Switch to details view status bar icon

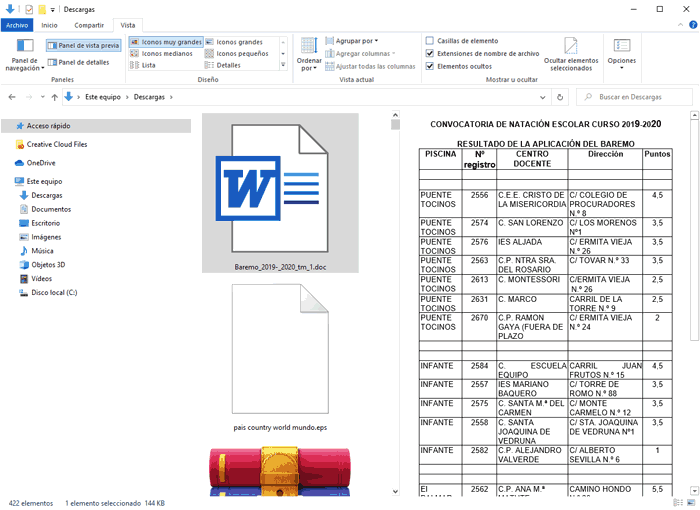(x=678, y=503)
